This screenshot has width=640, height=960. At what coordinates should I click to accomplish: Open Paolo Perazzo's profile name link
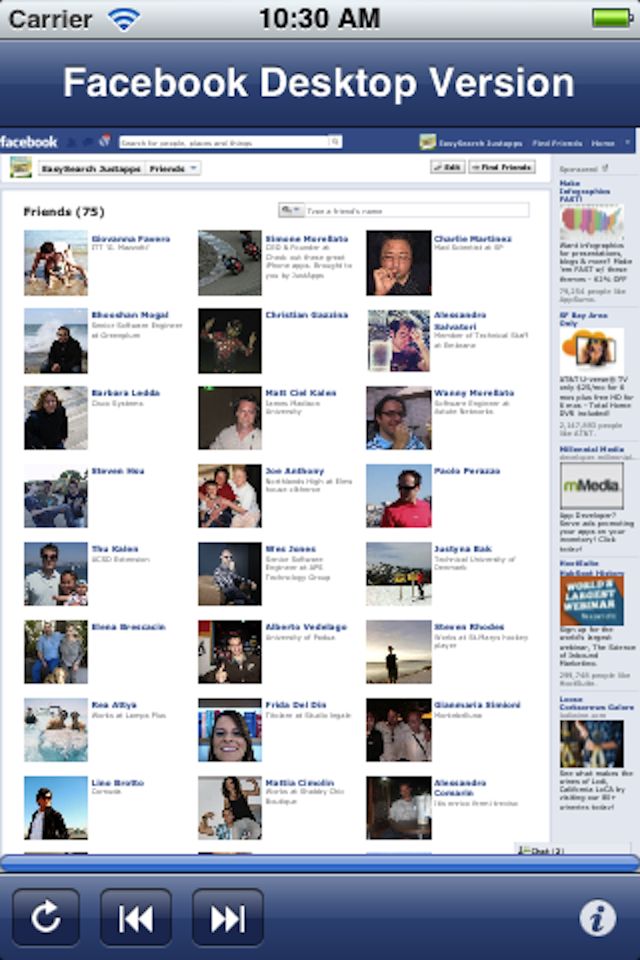(467, 471)
